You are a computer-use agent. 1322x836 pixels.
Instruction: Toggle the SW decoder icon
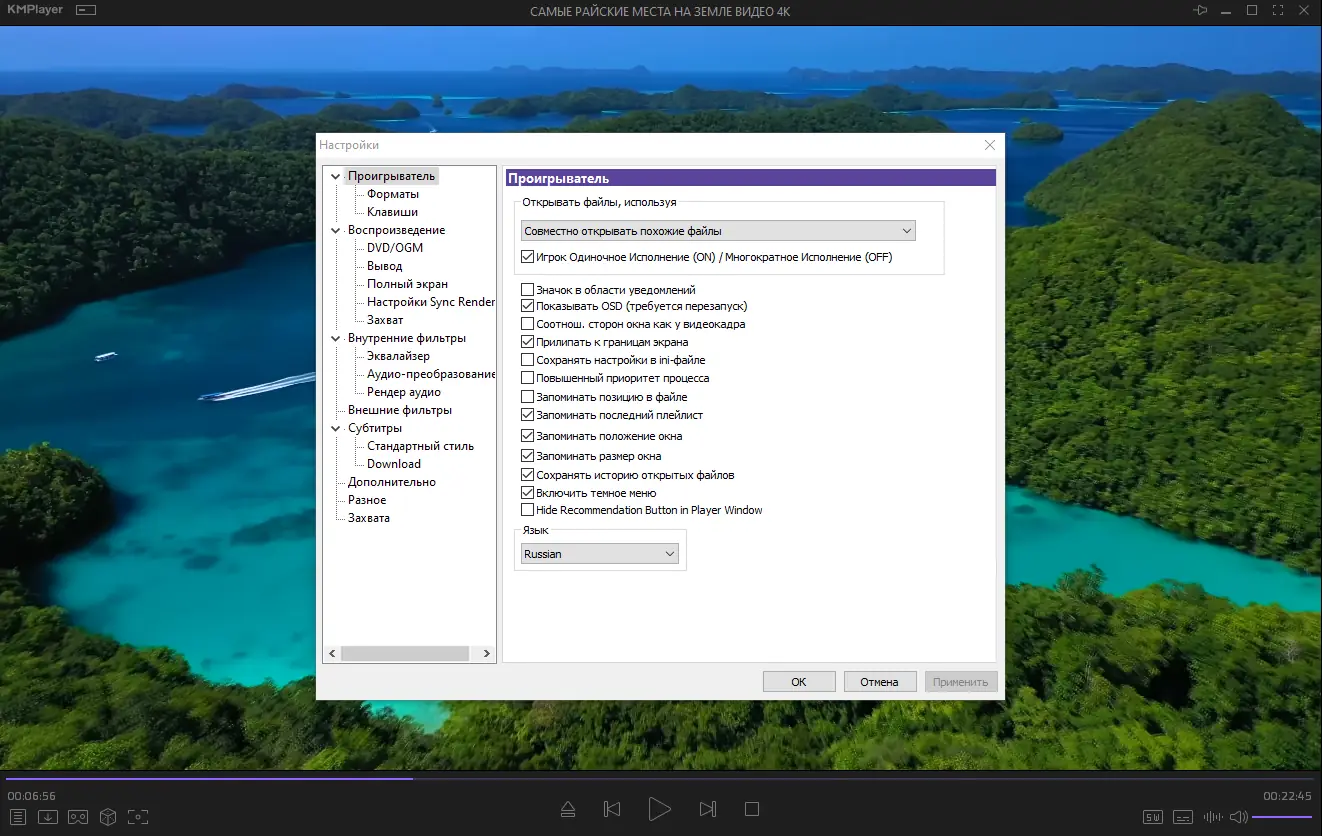coord(1153,817)
